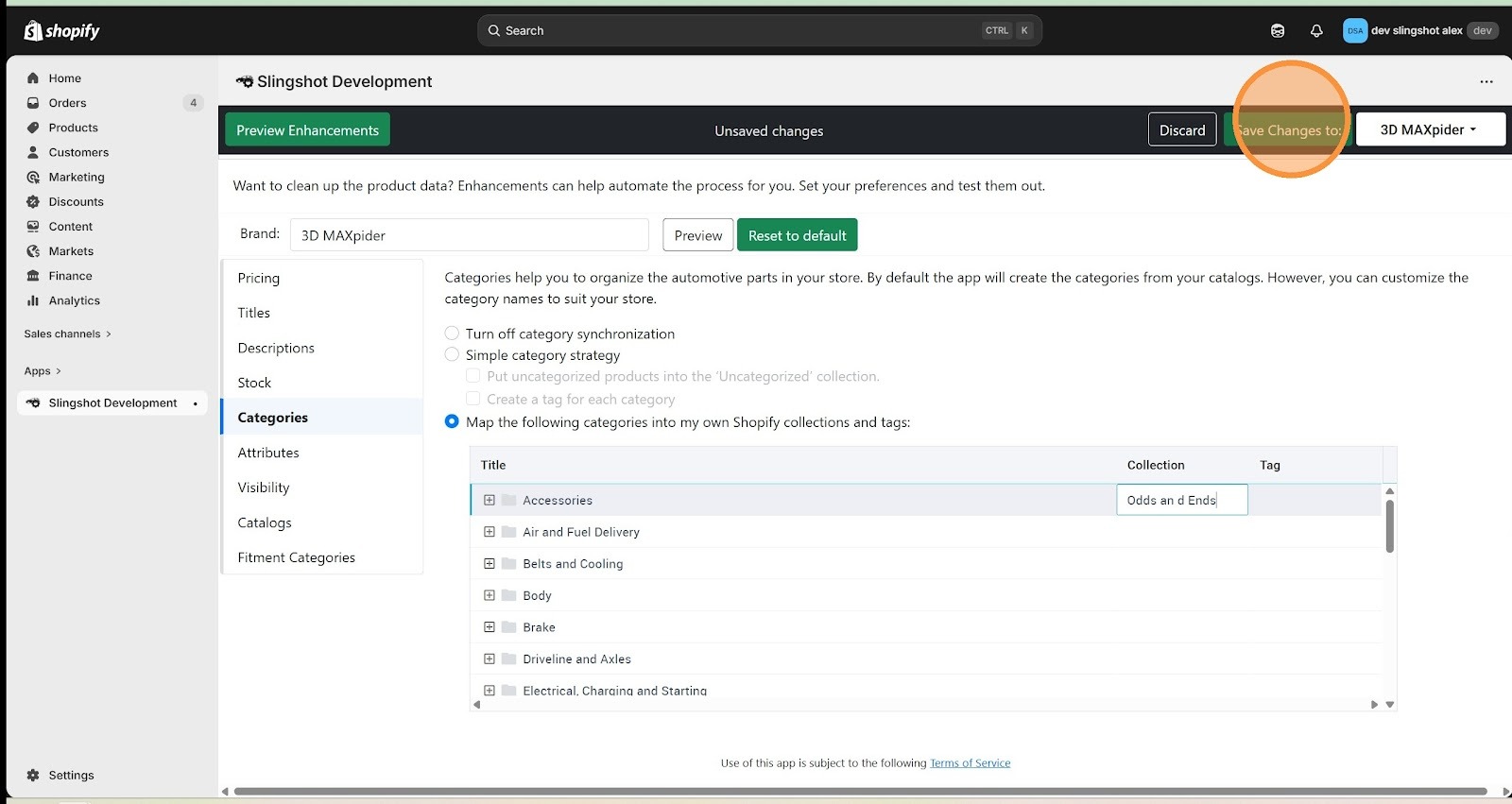Click the Orders count badge 4
Viewport: 1512px width, 804px height.
coord(193,103)
